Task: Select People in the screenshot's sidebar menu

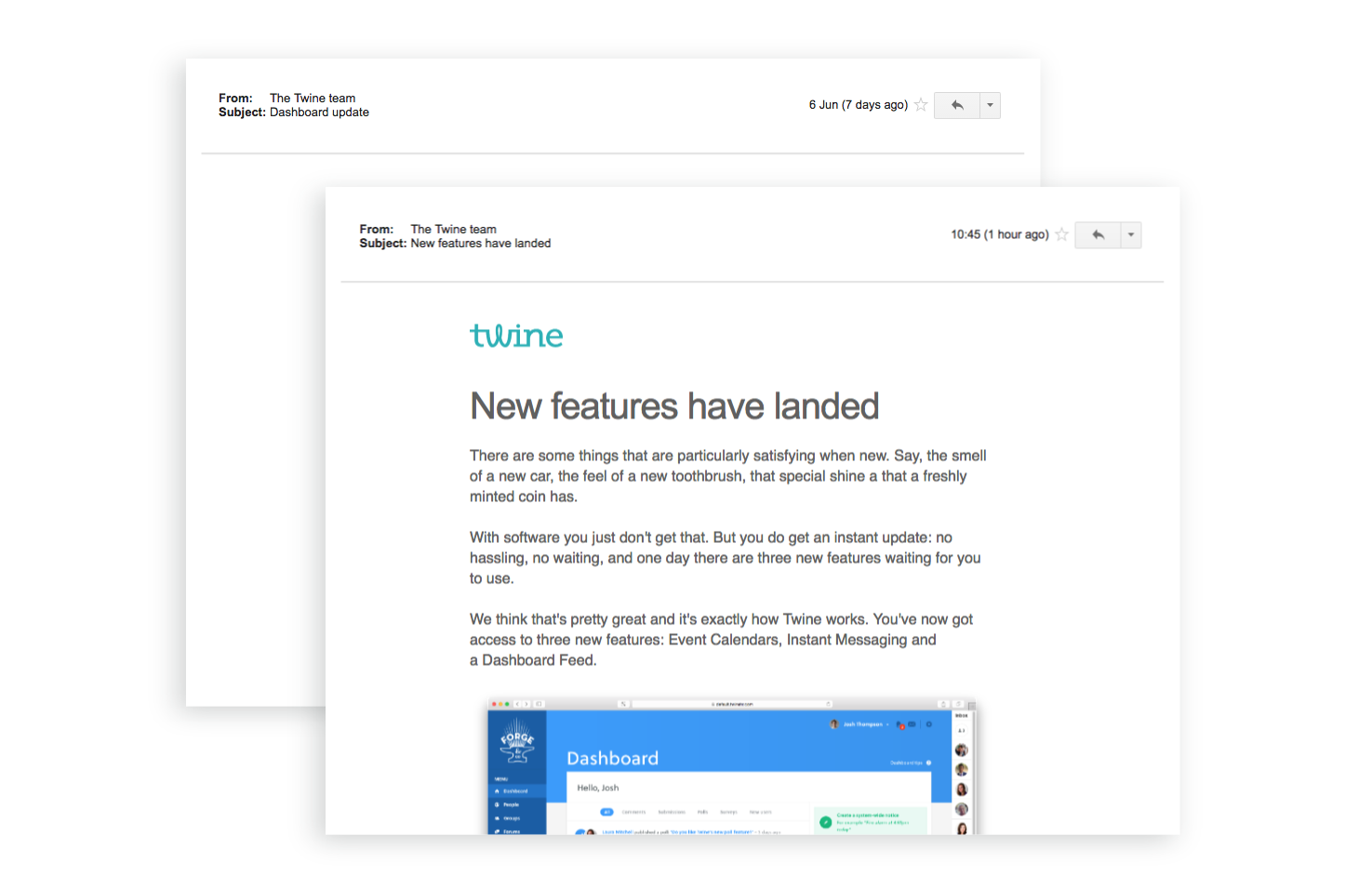Action: (x=512, y=805)
